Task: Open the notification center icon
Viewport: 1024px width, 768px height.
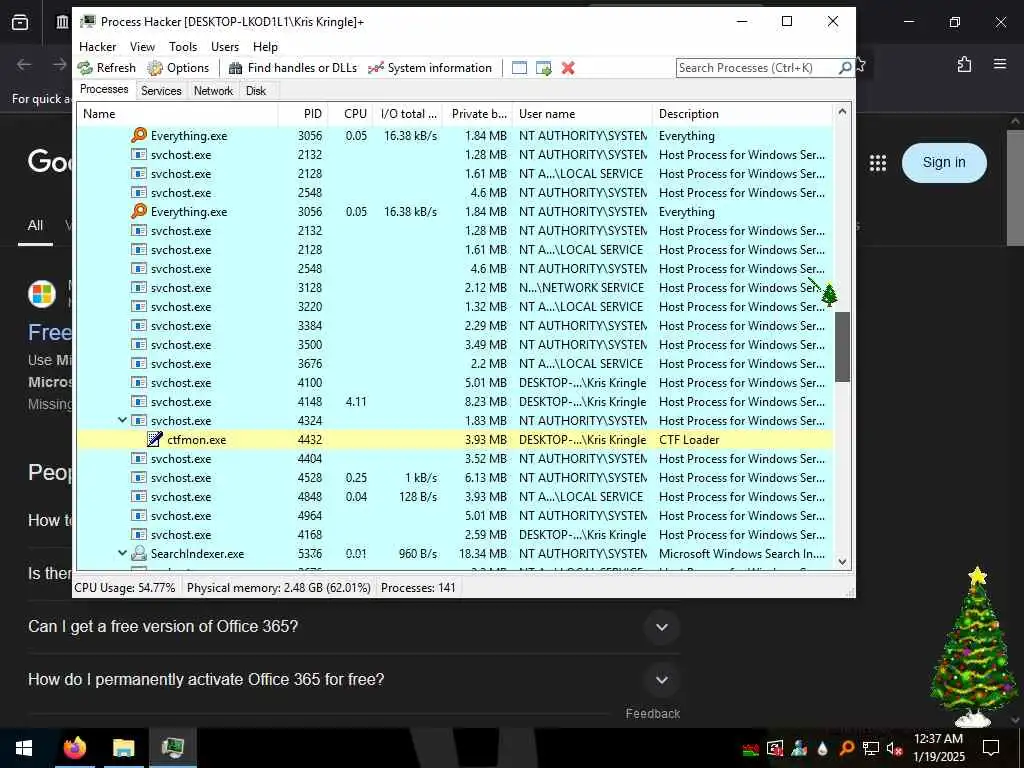Action: click(991, 748)
